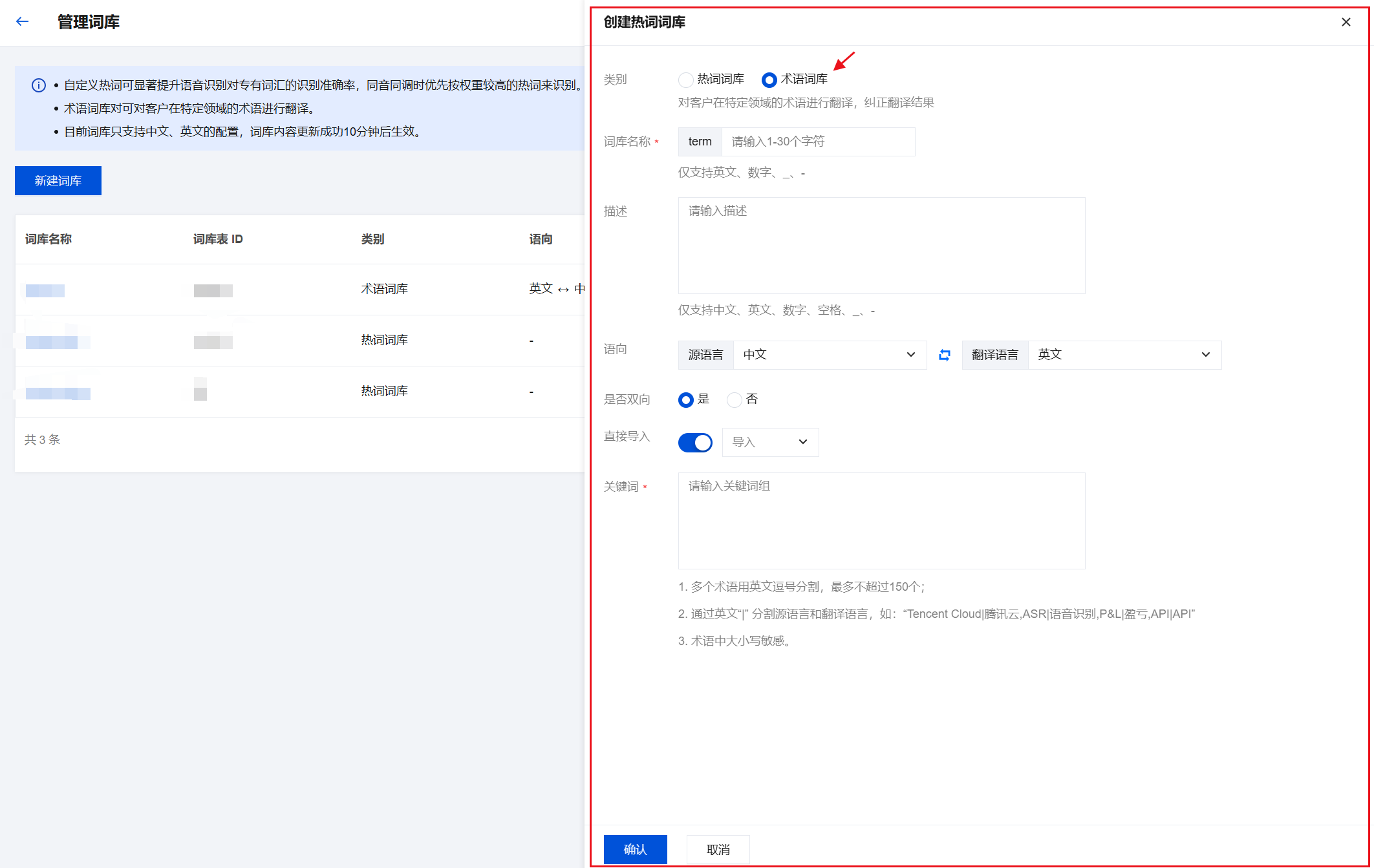Close the 创建热词词库 panel
The image size is (1374, 868).
pos(1346,22)
